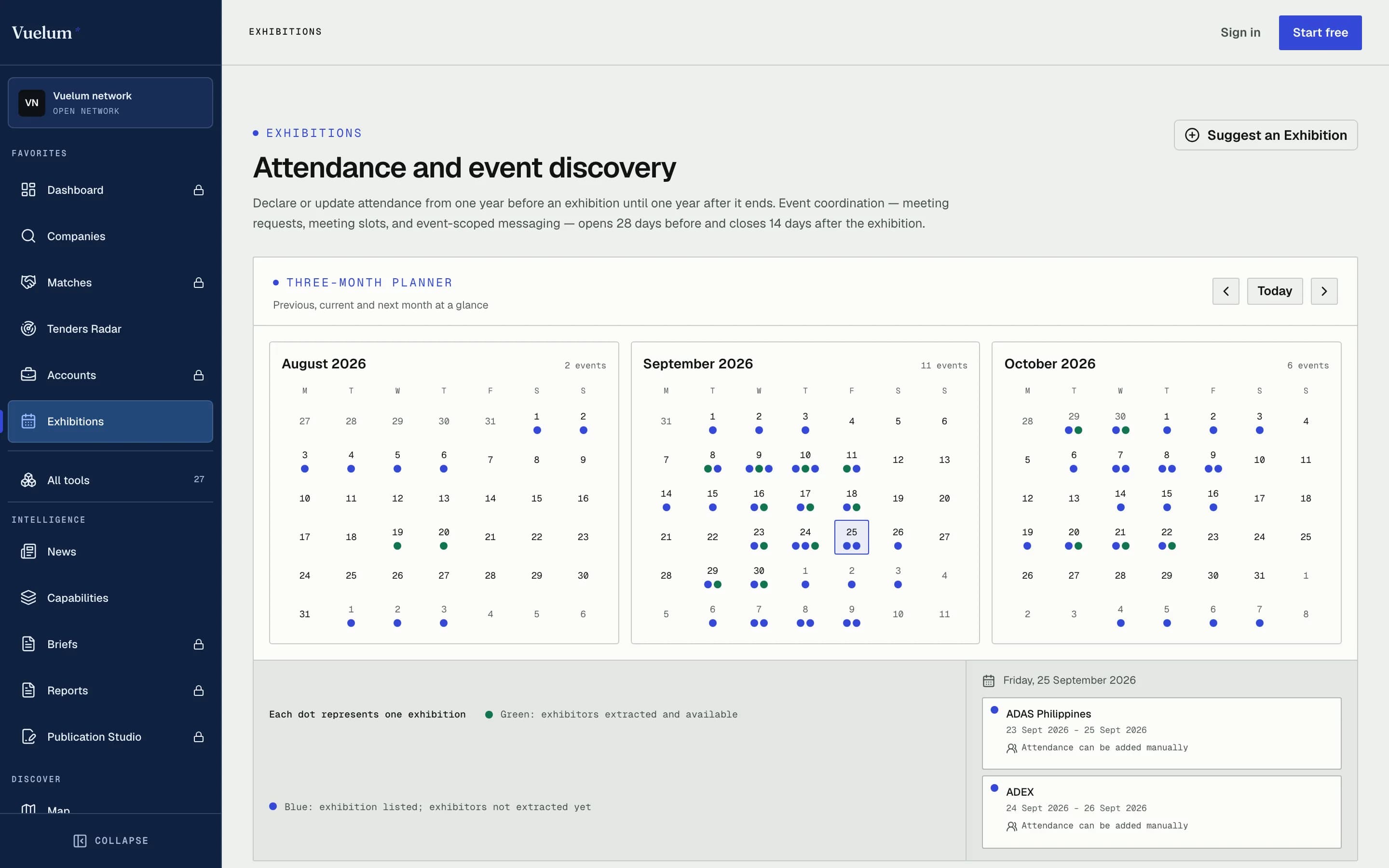Open Tenders Radar in the sidebar
This screenshot has width=1389, height=868.
click(x=110, y=329)
